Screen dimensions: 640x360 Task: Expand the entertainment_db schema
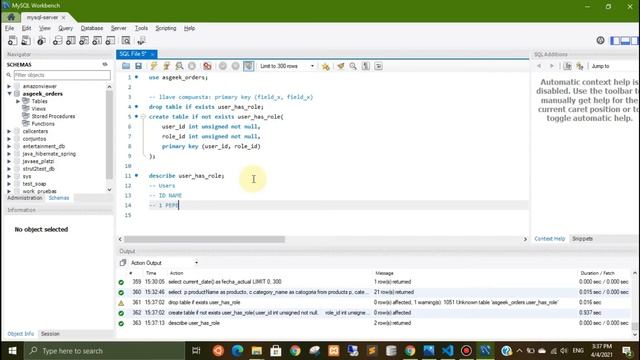coord(9,146)
